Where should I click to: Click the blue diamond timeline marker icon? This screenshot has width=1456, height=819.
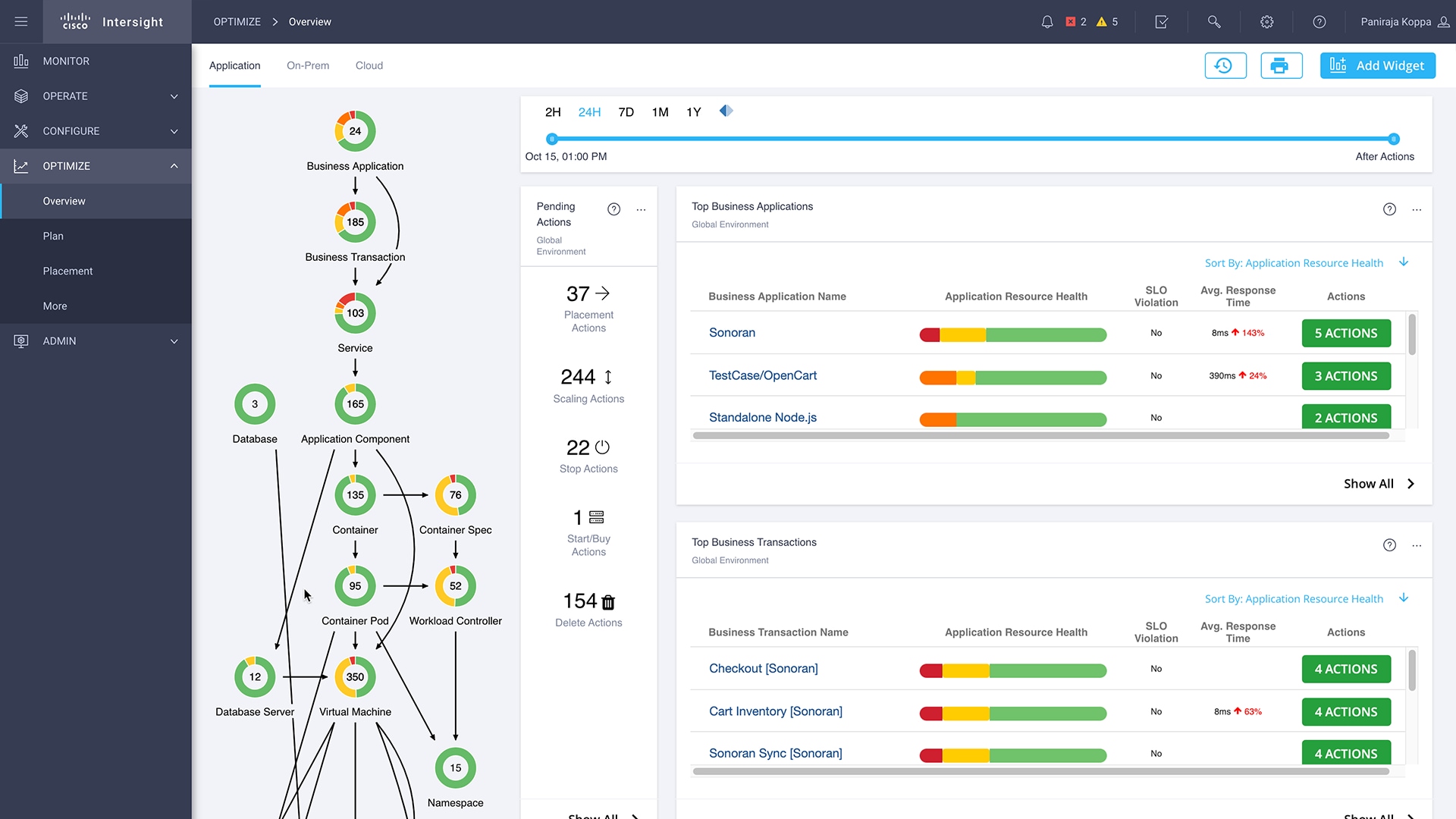point(726,111)
